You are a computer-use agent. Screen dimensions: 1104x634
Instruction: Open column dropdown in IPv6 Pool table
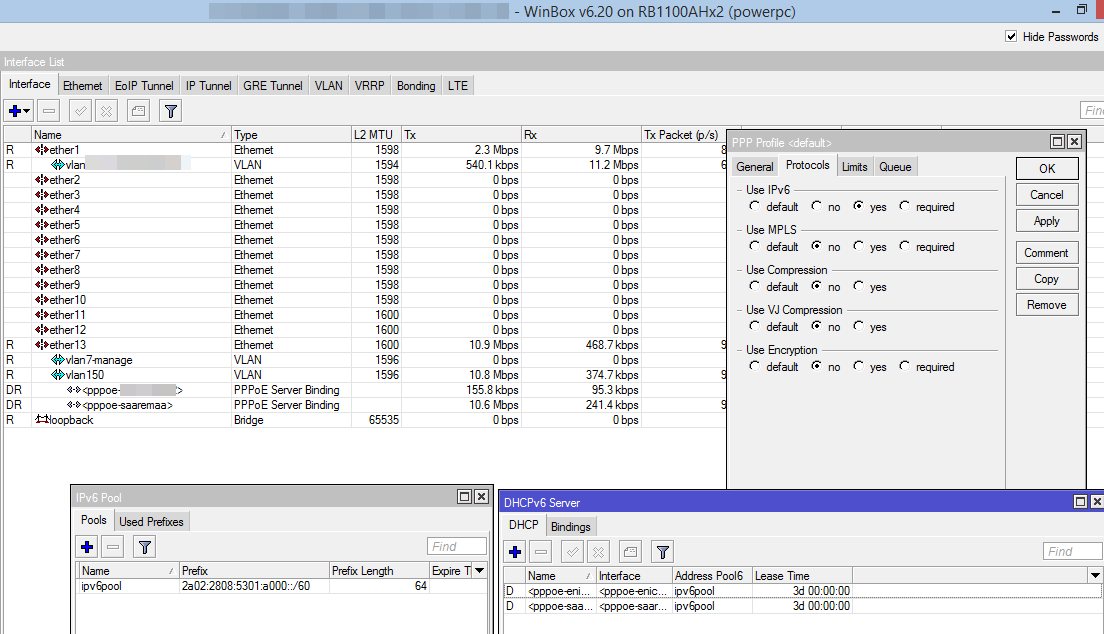[479, 571]
